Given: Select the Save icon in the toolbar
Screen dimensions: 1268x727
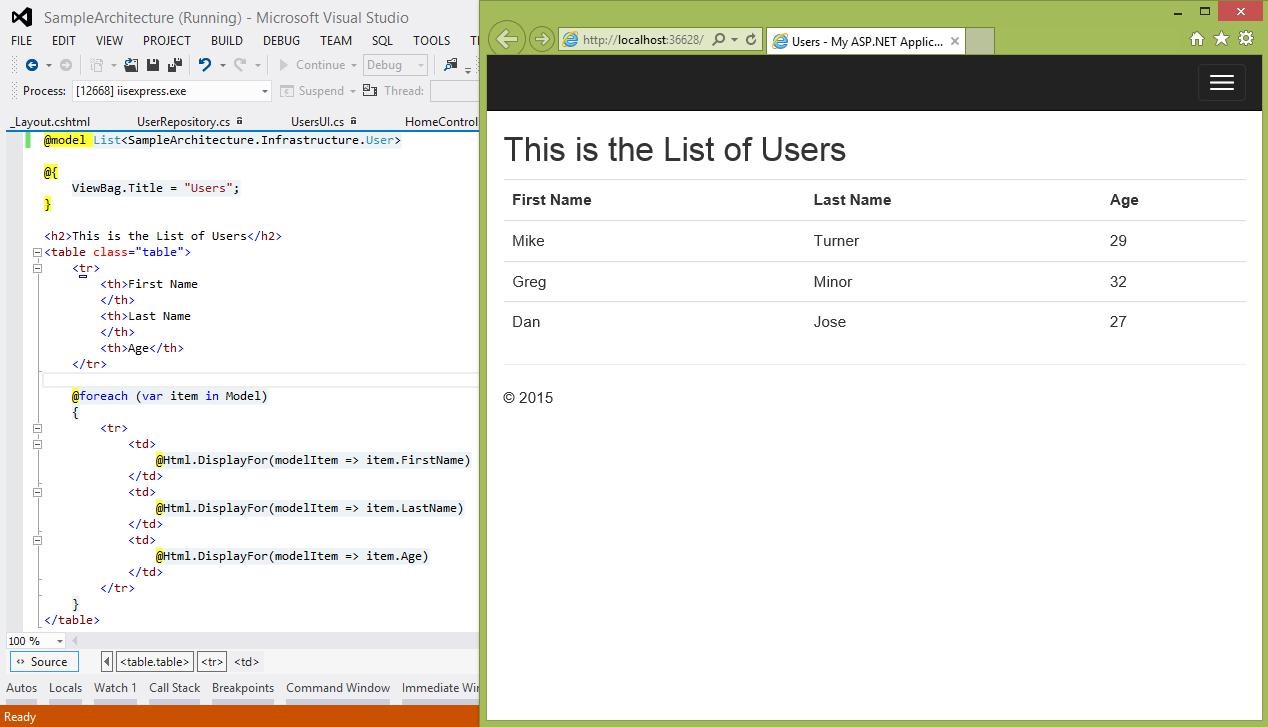Looking at the screenshot, I should point(153,64).
